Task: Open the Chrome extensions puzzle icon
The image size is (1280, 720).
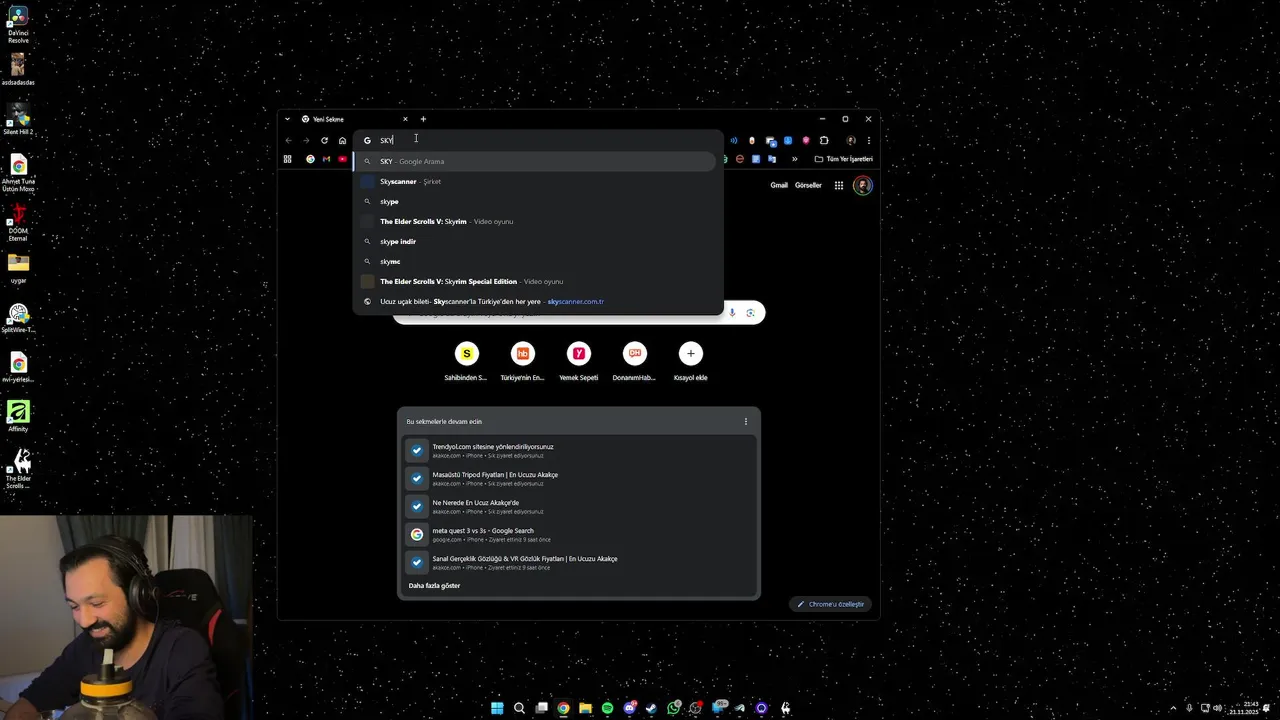Action: click(824, 140)
